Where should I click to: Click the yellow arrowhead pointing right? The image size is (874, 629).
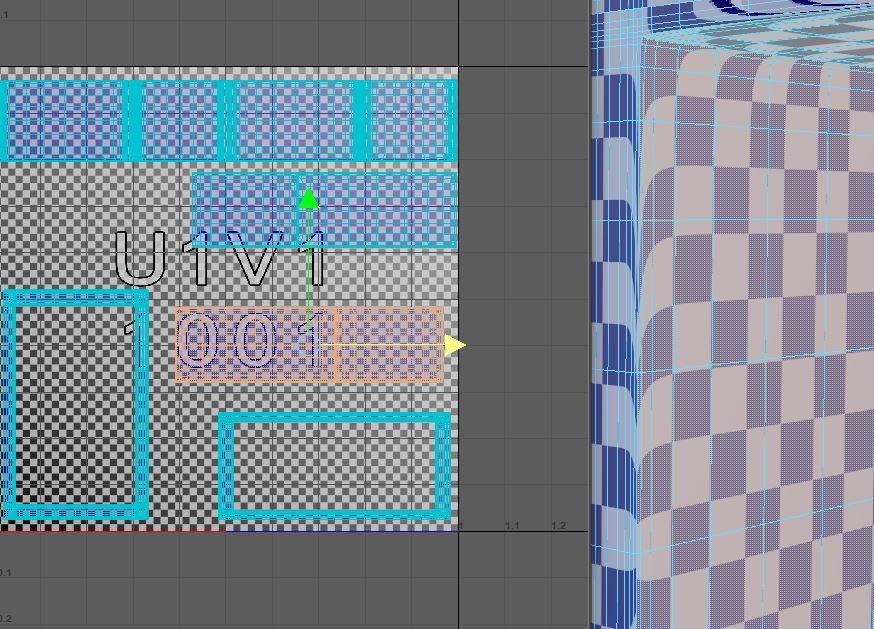(x=455, y=344)
